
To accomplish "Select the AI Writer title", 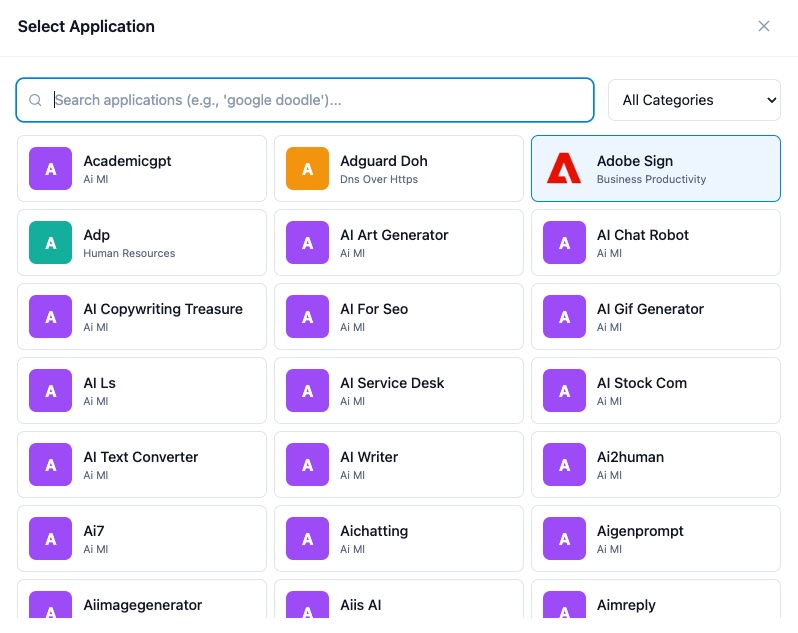I will coord(369,457).
